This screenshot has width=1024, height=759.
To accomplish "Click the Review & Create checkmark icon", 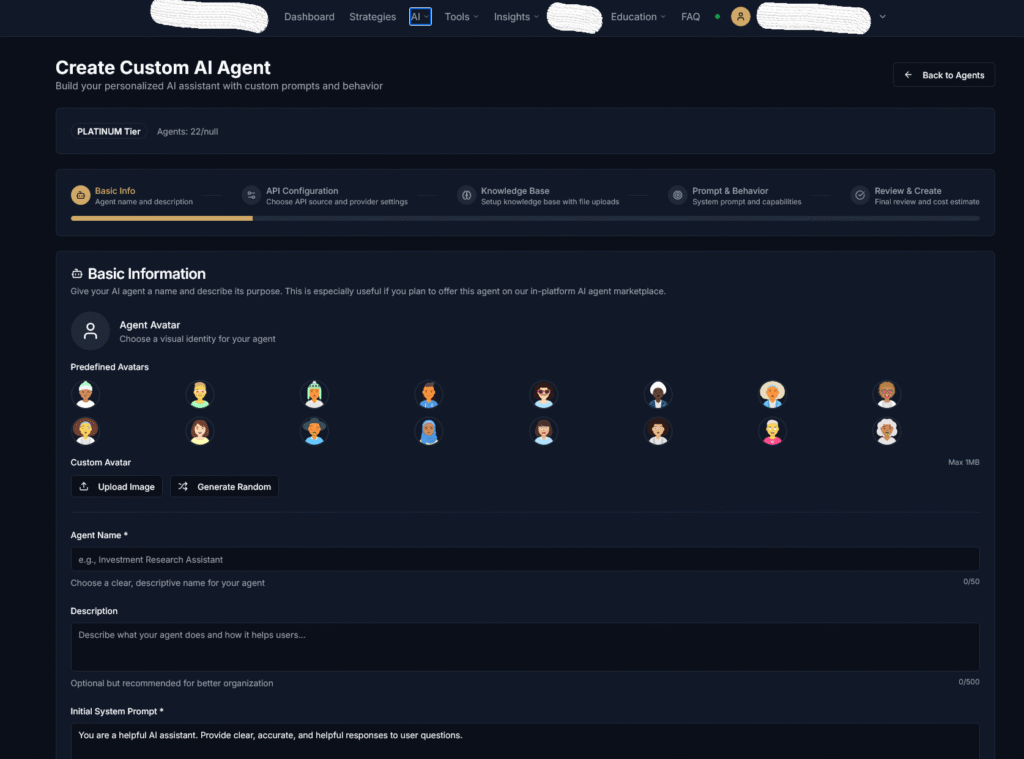I will point(860,196).
